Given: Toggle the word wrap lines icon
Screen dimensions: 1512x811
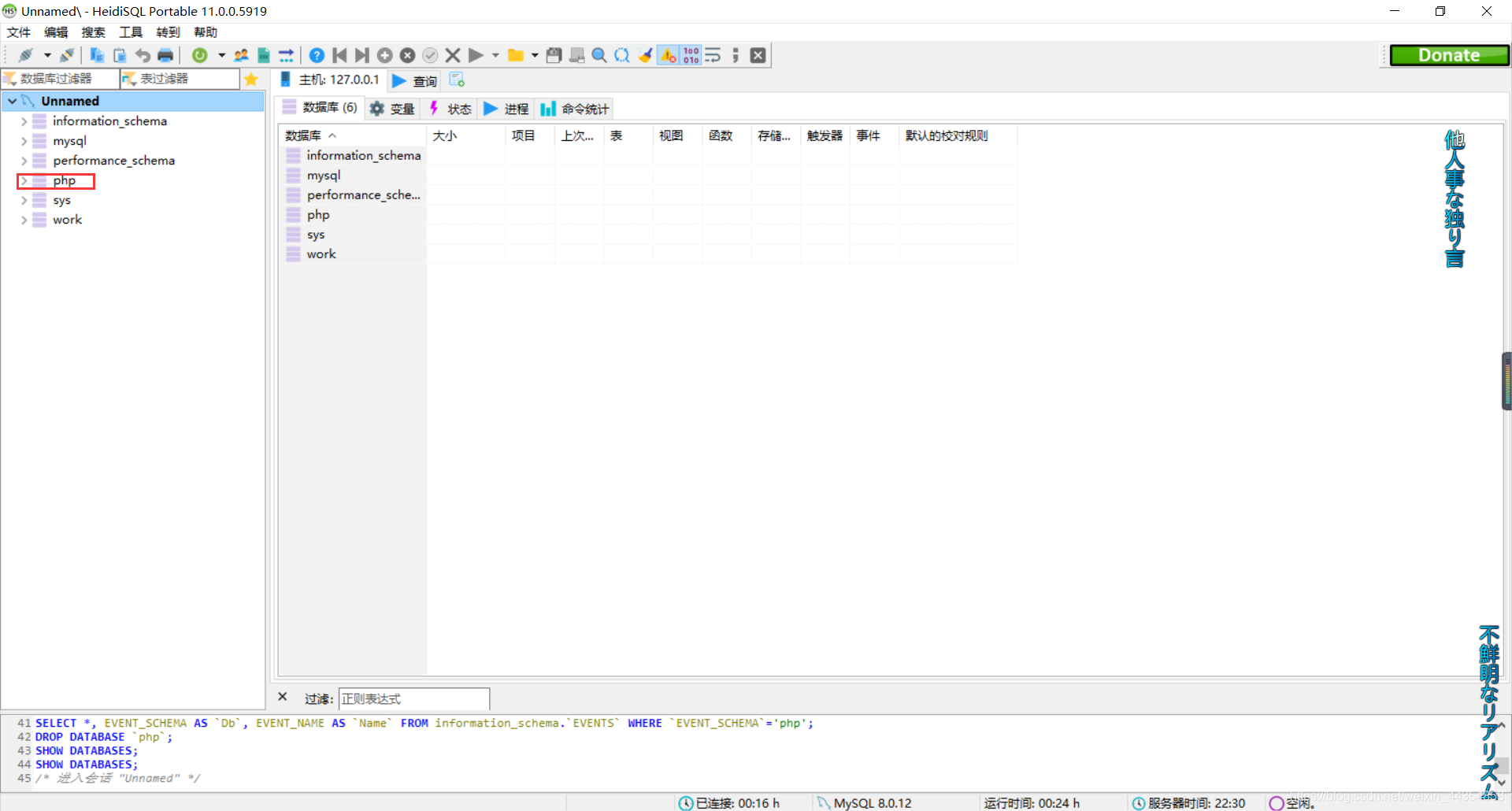Looking at the screenshot, I should [x=713, y=55].
